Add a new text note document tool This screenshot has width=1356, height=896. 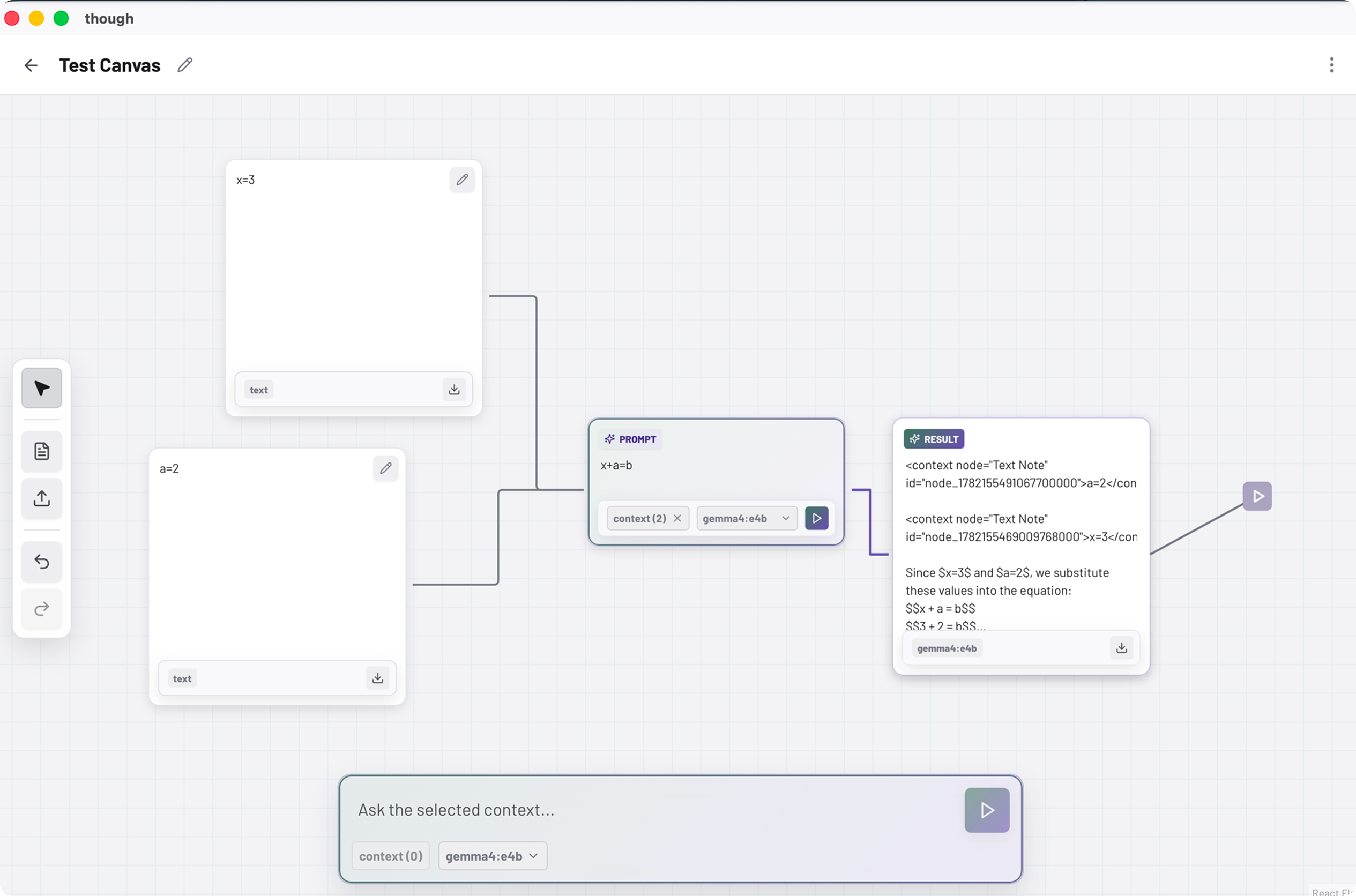tap(42, 451)
